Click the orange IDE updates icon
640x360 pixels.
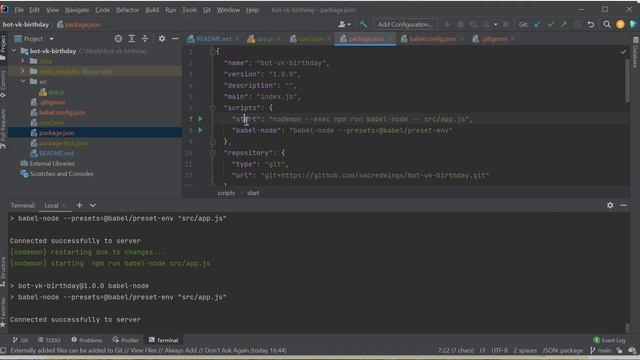click(x=620, y=24)
